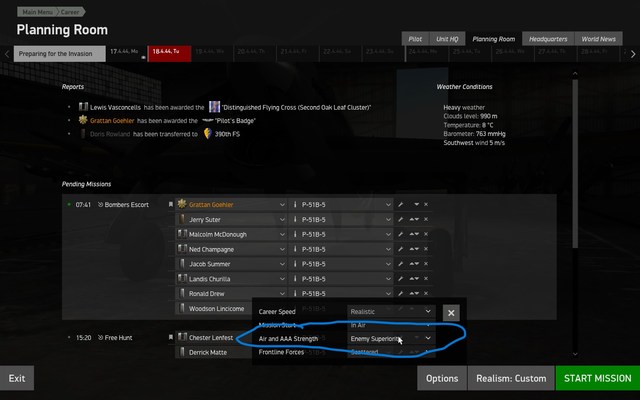Open loadout wrench for Grattan Goehler
The image size is (640, 400).
coord(400,204)
